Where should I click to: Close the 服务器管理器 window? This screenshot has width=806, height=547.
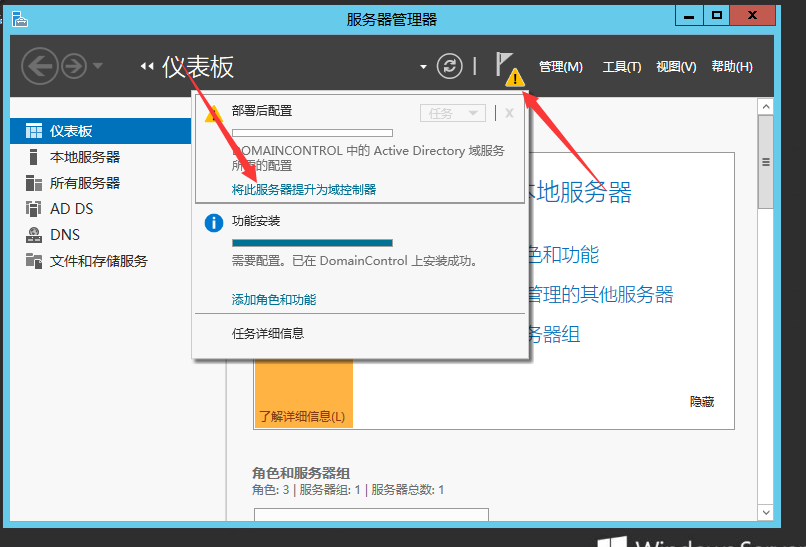(752, 16)
